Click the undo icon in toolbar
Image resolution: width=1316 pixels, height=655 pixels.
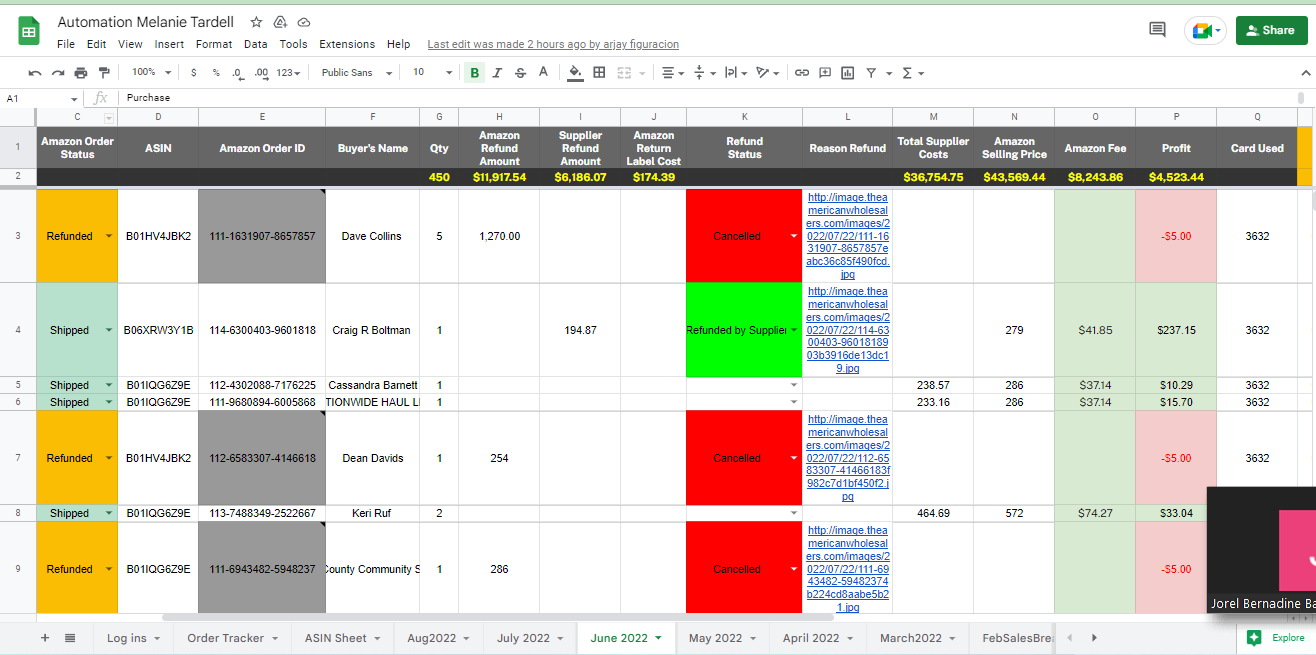point(35,73)
